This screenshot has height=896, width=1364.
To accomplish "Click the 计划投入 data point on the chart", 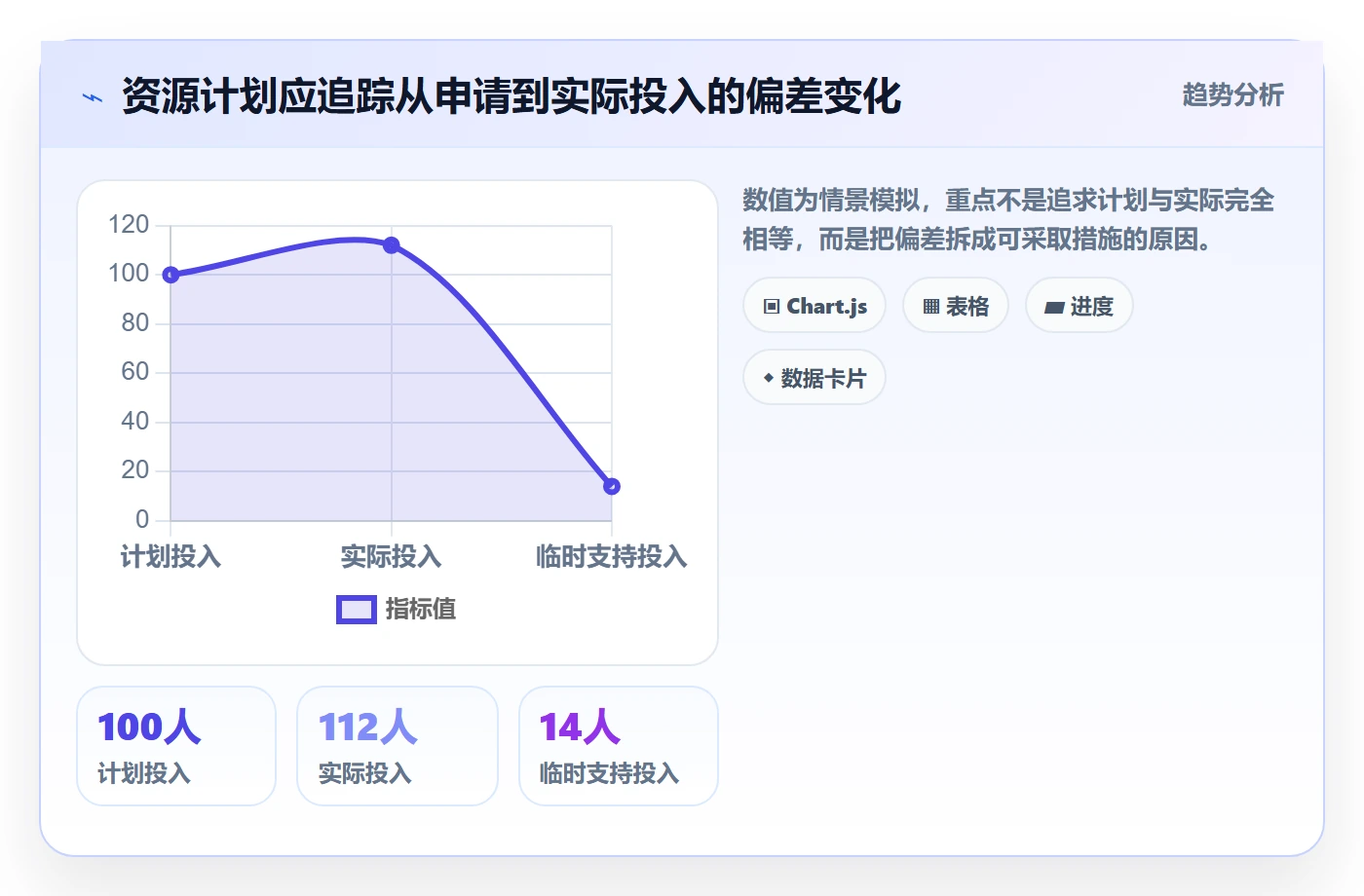I will (170, 275).
